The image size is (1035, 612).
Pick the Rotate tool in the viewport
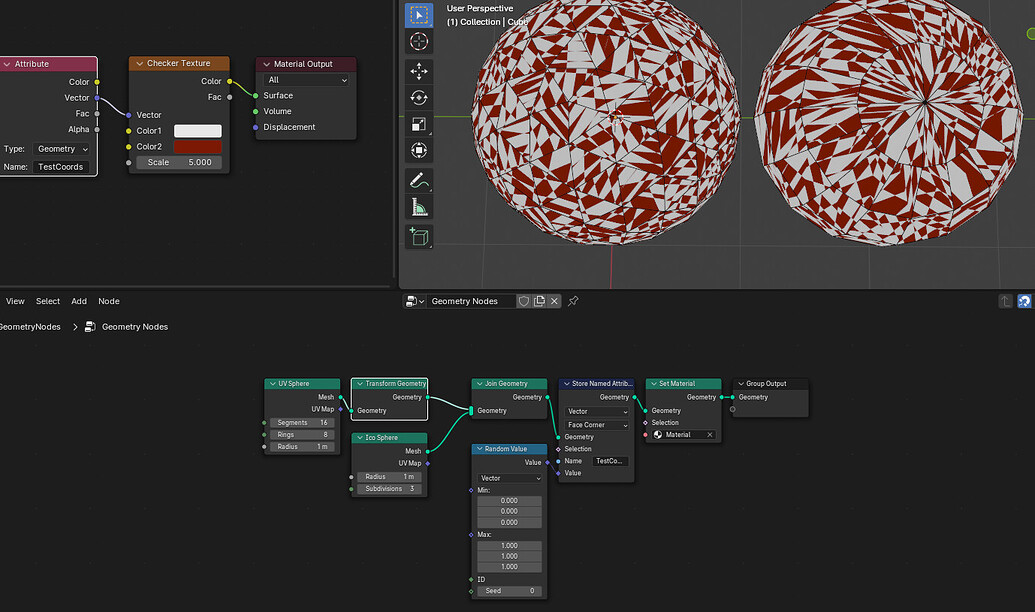click(x=418, y=98)
